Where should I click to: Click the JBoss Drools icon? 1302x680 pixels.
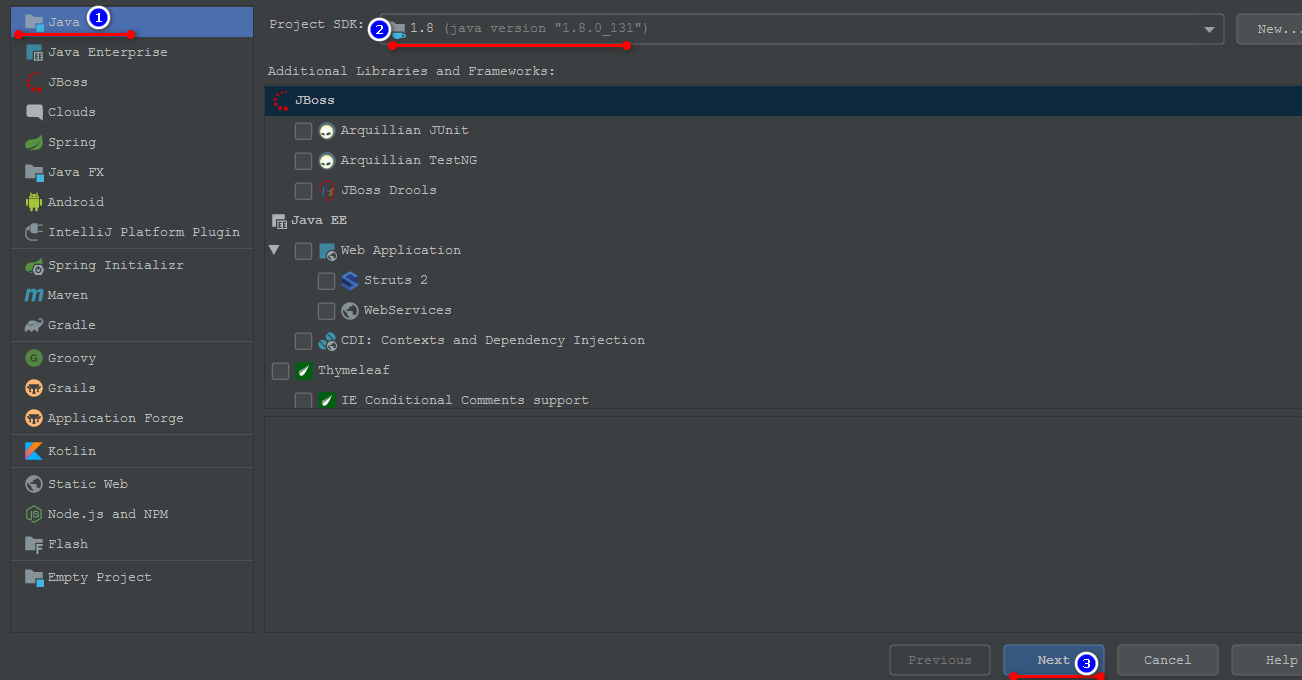tap(327, 190)
